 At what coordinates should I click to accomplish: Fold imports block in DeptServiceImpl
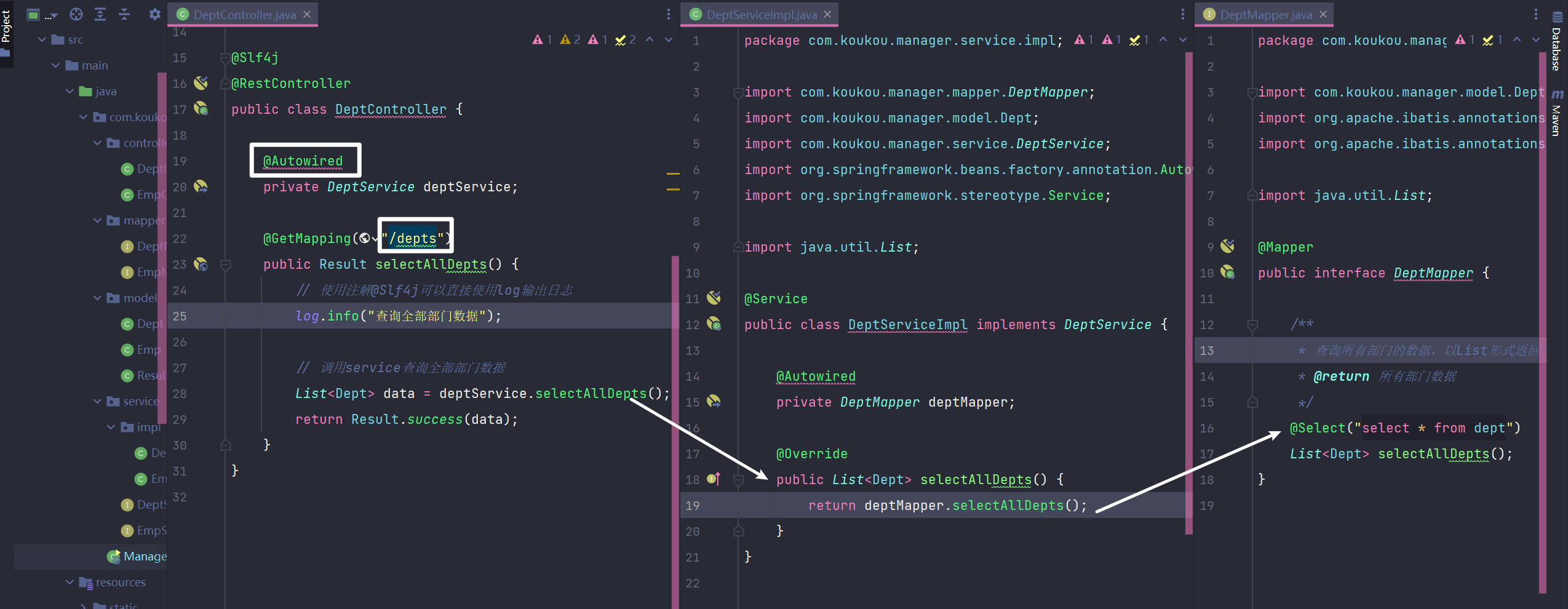pyautogui.click(x=738, y=93)
